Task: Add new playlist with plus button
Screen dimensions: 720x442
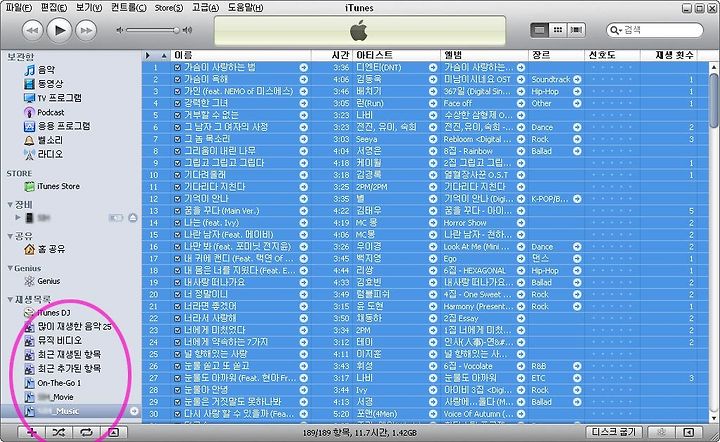Action: pyautogui.click(x=32, y=432)
